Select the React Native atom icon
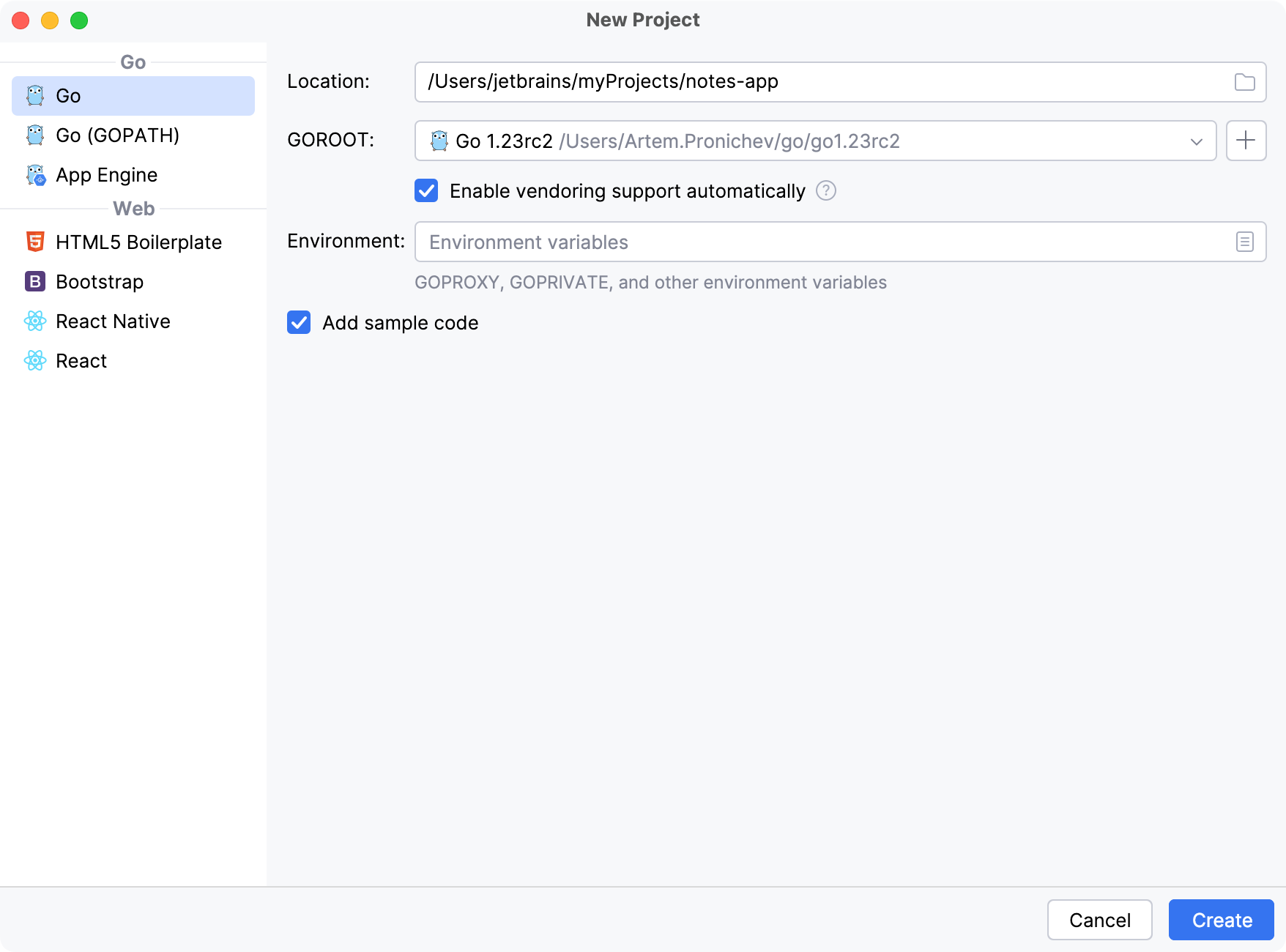 tap(34, 321)
